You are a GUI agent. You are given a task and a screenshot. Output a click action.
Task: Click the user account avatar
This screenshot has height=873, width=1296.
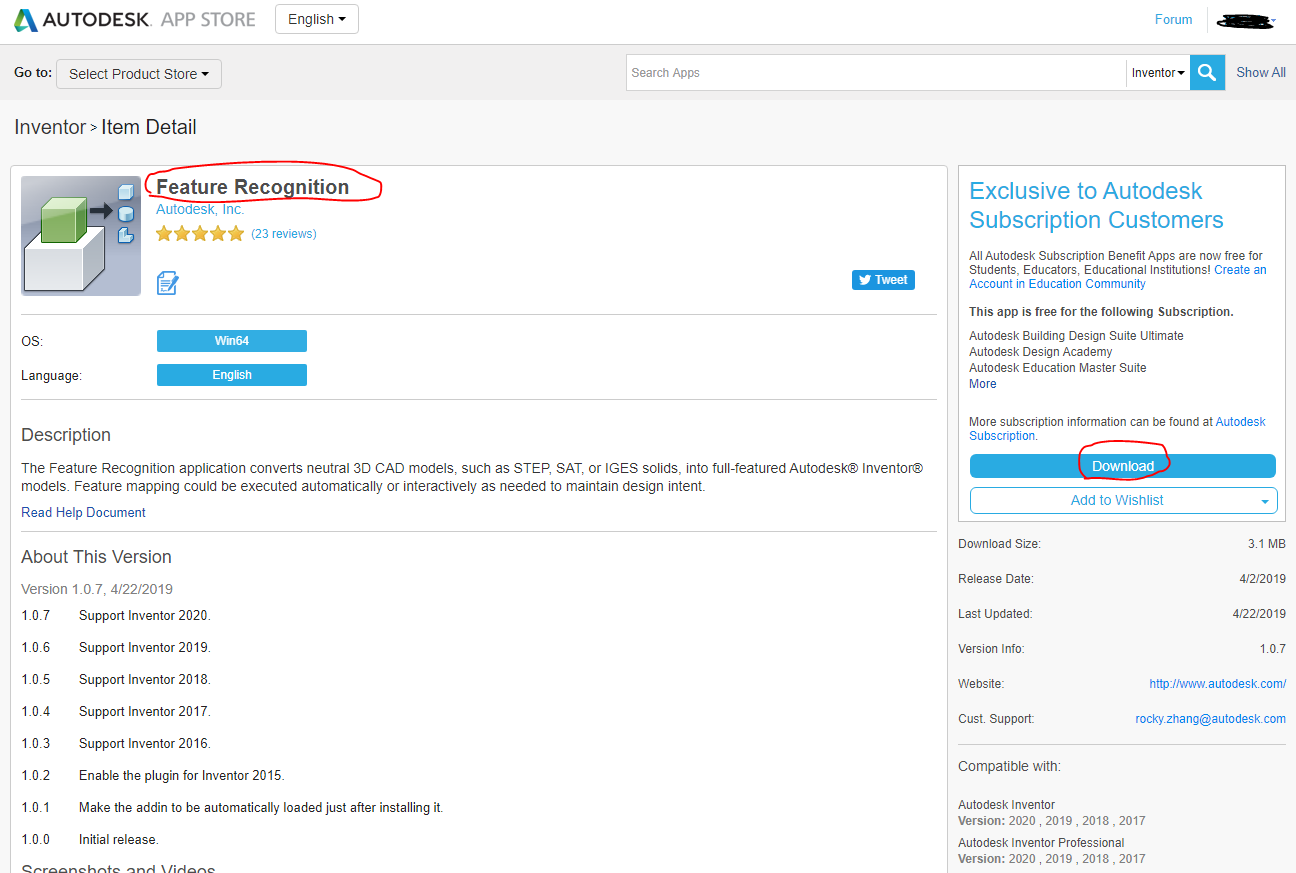click(x=1245, y=19)
